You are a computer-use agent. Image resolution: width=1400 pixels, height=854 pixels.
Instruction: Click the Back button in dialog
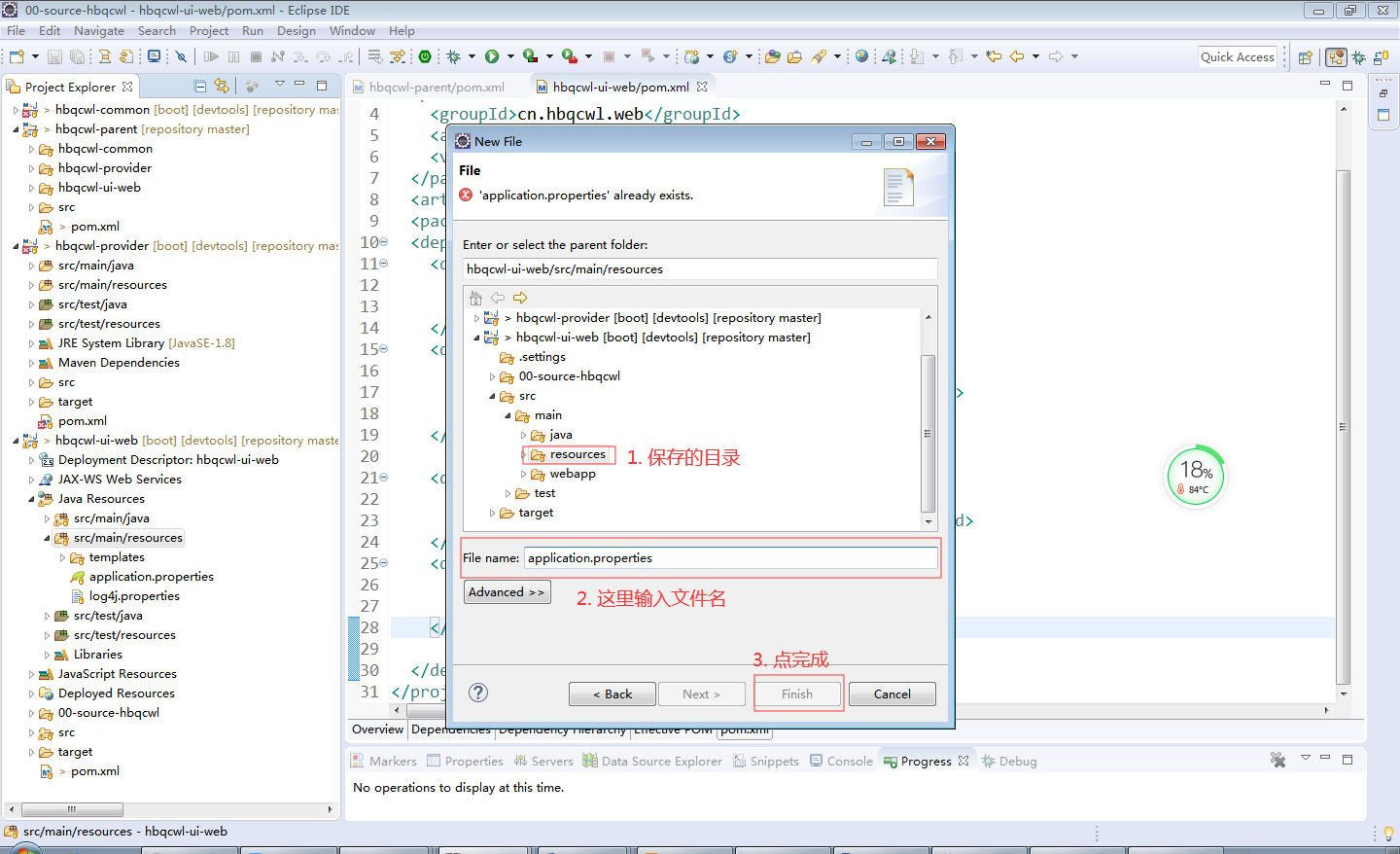coord(612,694)
